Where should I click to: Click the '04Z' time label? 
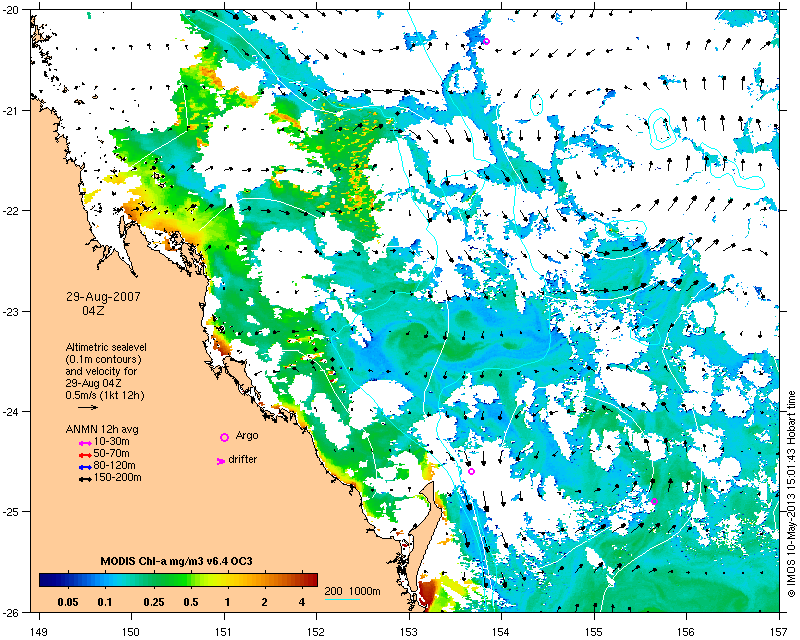pos(93,310)
